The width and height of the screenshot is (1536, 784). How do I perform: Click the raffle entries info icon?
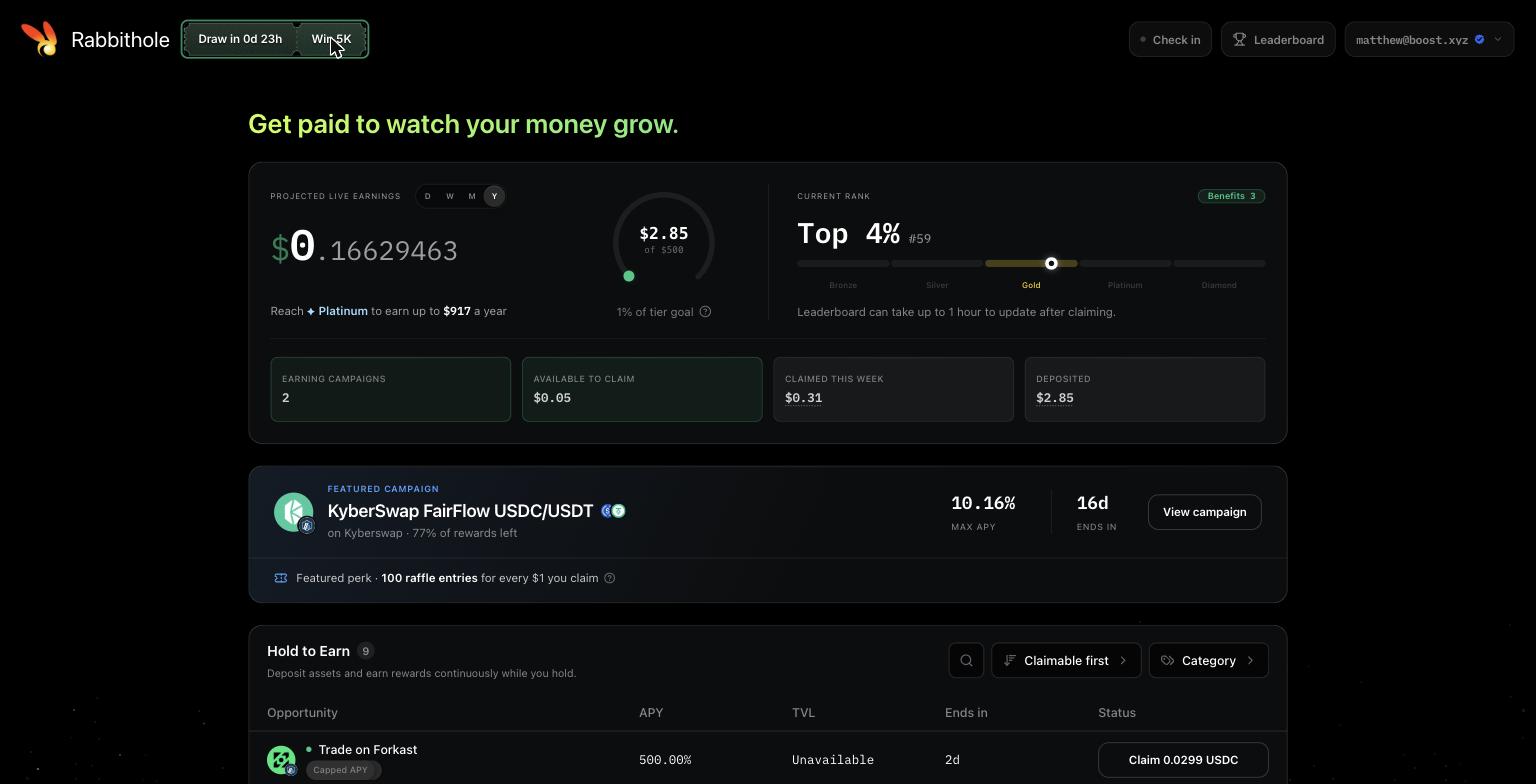click(x=609, y=578)
